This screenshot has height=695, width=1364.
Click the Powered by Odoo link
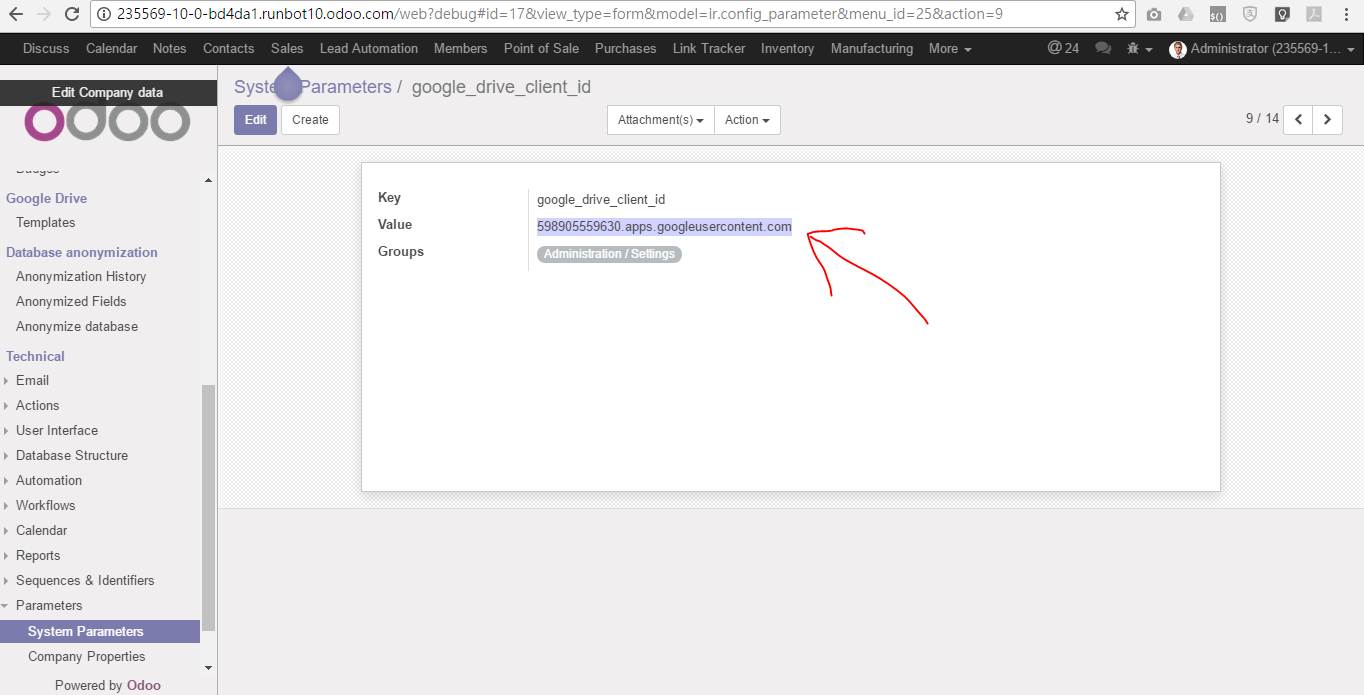click(x=108, y=685)
